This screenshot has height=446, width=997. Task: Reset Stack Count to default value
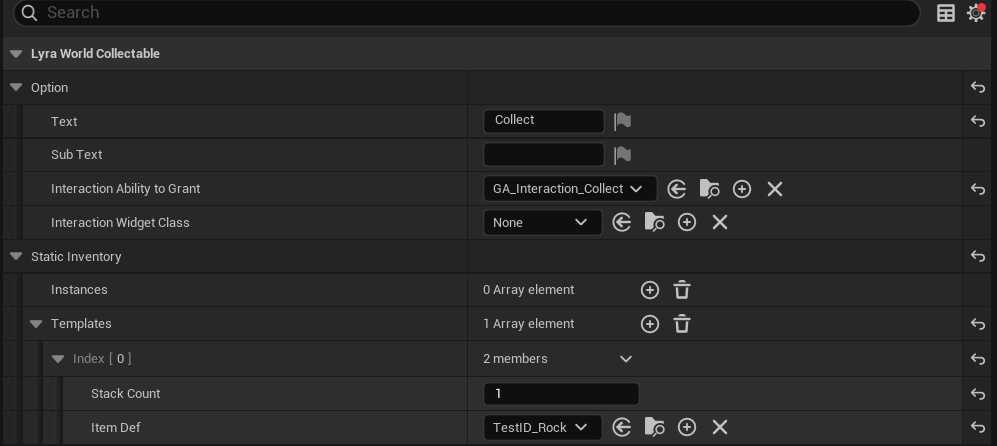click(x=978, y=394)
